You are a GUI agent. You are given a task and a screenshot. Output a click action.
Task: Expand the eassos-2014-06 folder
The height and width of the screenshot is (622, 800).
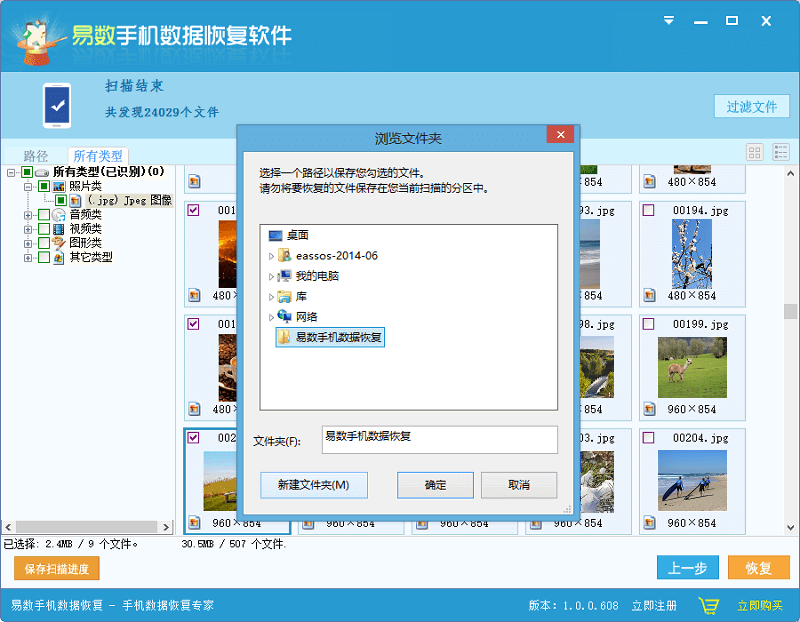pos(271,256)
